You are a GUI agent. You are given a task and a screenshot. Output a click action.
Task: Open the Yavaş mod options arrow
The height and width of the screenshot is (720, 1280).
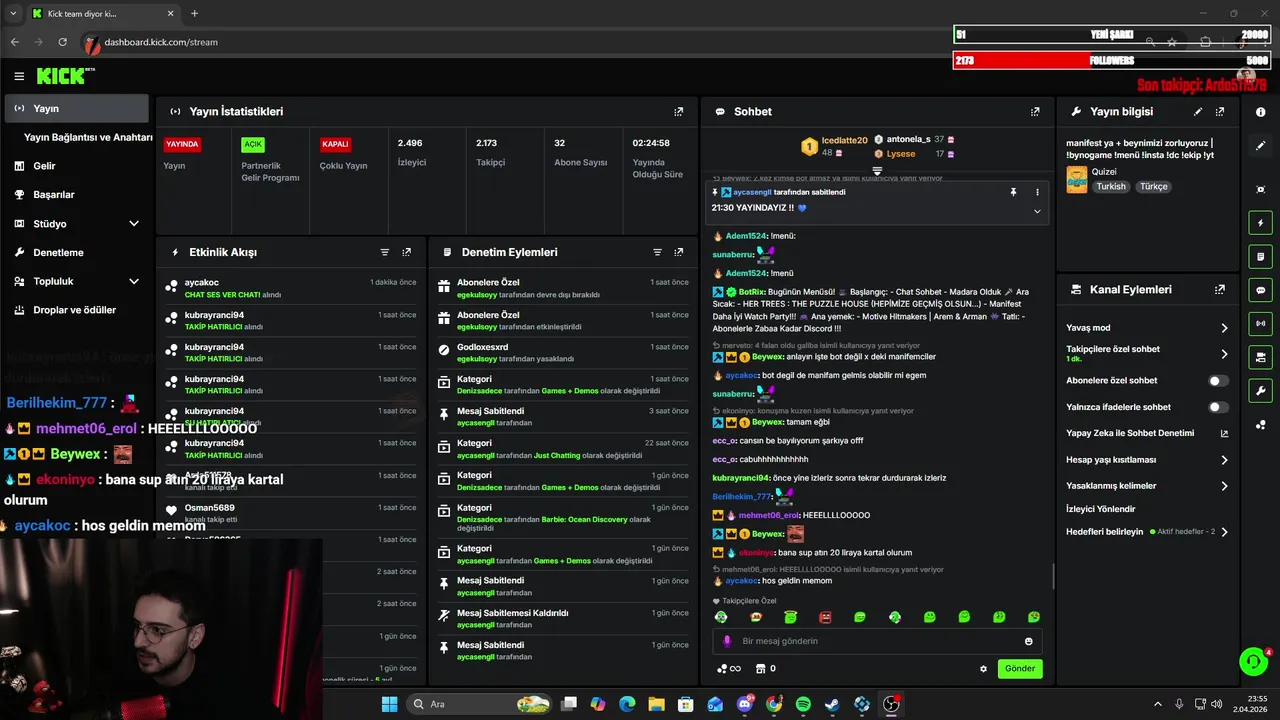click(x=1224, y=328)
